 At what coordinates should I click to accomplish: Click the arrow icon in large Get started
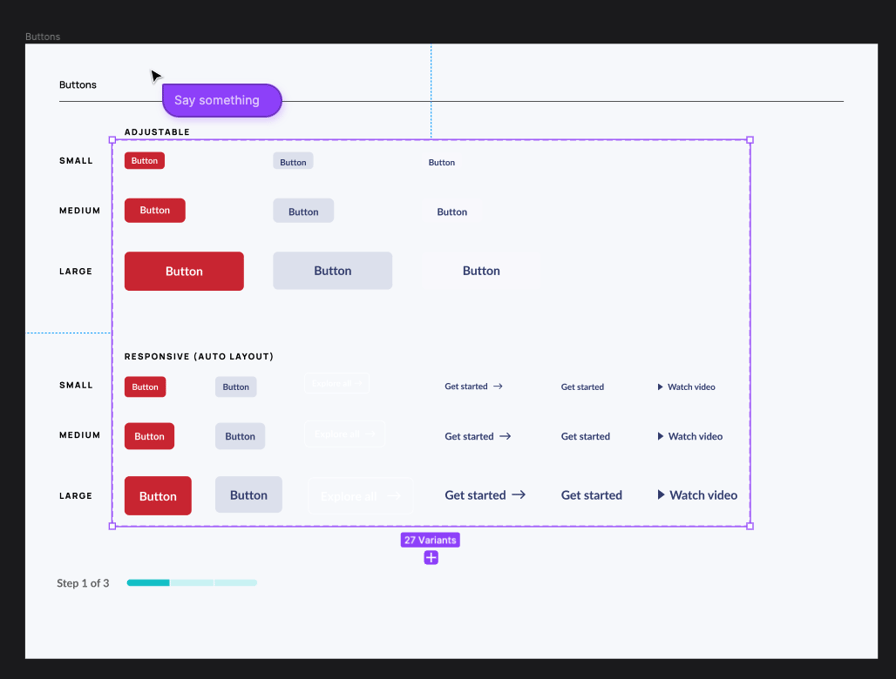[x=516, y=494]
